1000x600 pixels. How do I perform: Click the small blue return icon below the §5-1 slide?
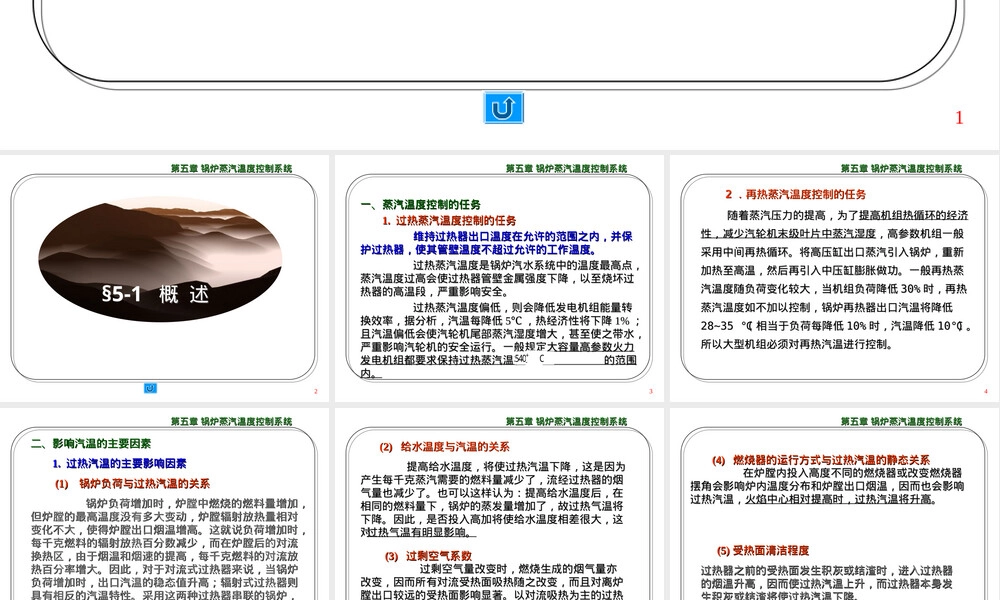click(150, 388)
